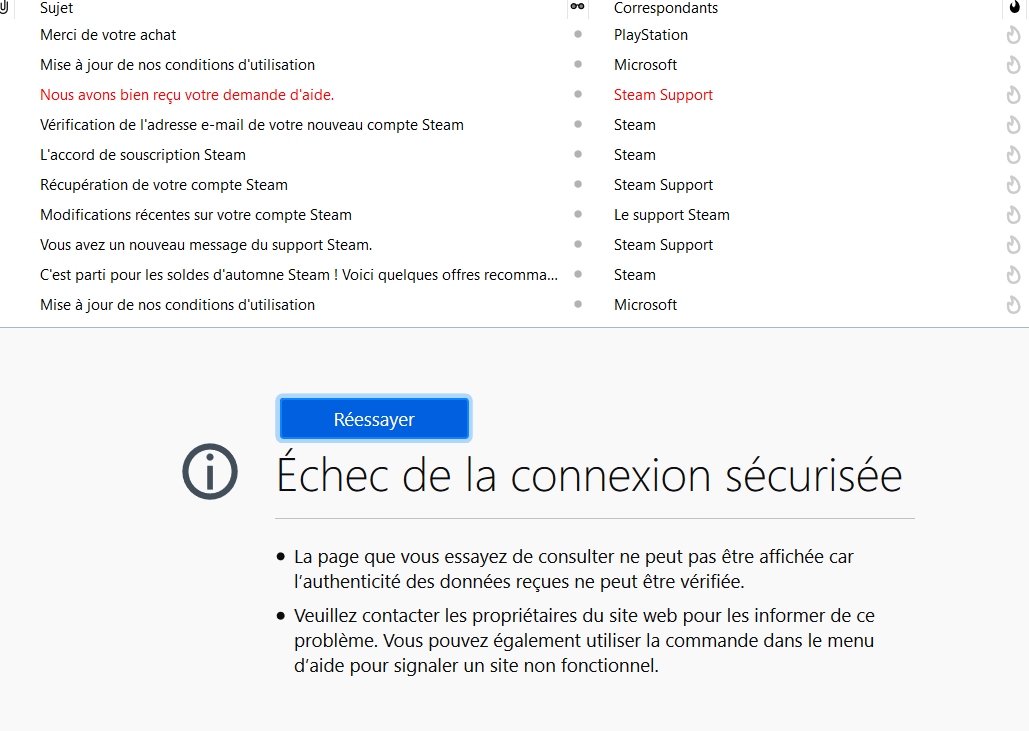
Task: Toggle read dot for Récupération de votre compte Steam
Action: (x=578, y=184)
